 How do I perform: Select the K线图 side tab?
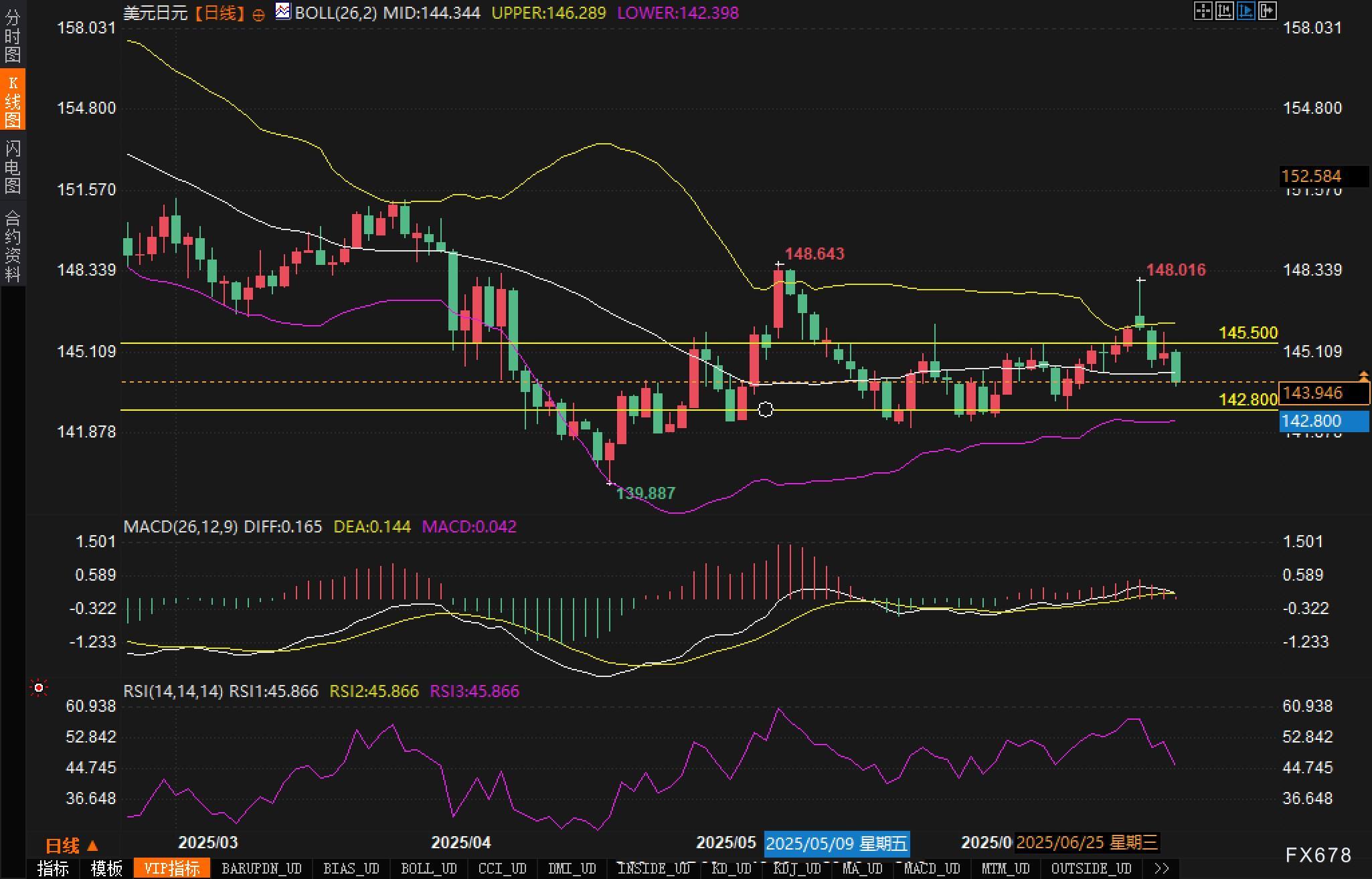click(x=13, y=100)
